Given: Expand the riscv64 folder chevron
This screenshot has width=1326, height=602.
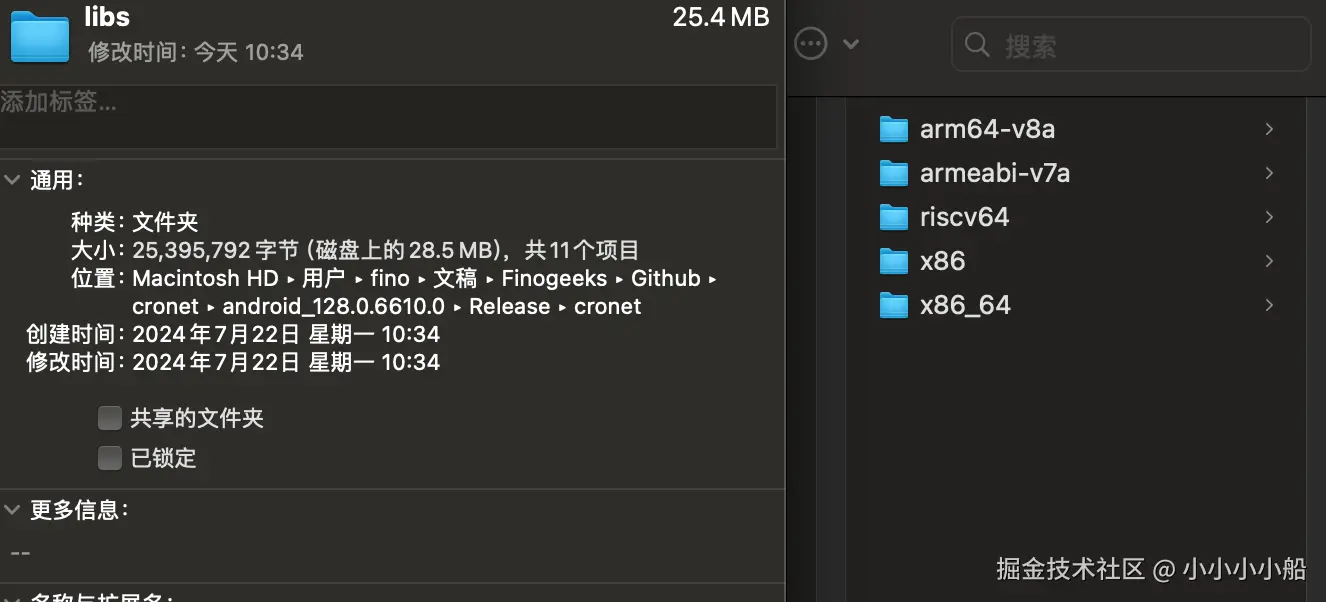Looking at the screenshot, I should pyautogui.click(x=1269, y=217).
